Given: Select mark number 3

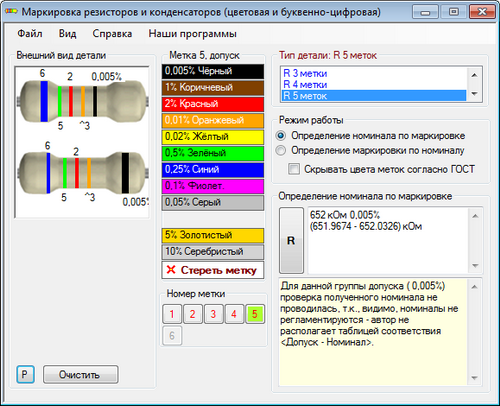Looking at the screenshot, I should click(213, 314).
